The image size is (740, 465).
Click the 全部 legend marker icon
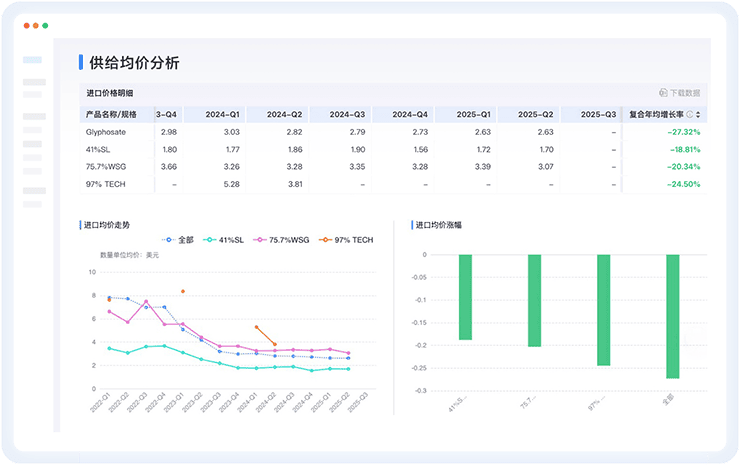[170, 240]
